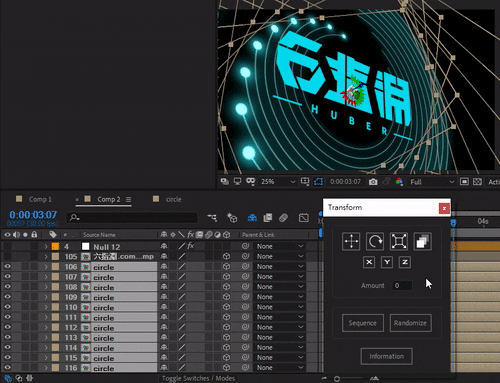Hide layer 109 circle using its eye
The width and height of the screenshot is (500, 383).
tap(7, 297)
